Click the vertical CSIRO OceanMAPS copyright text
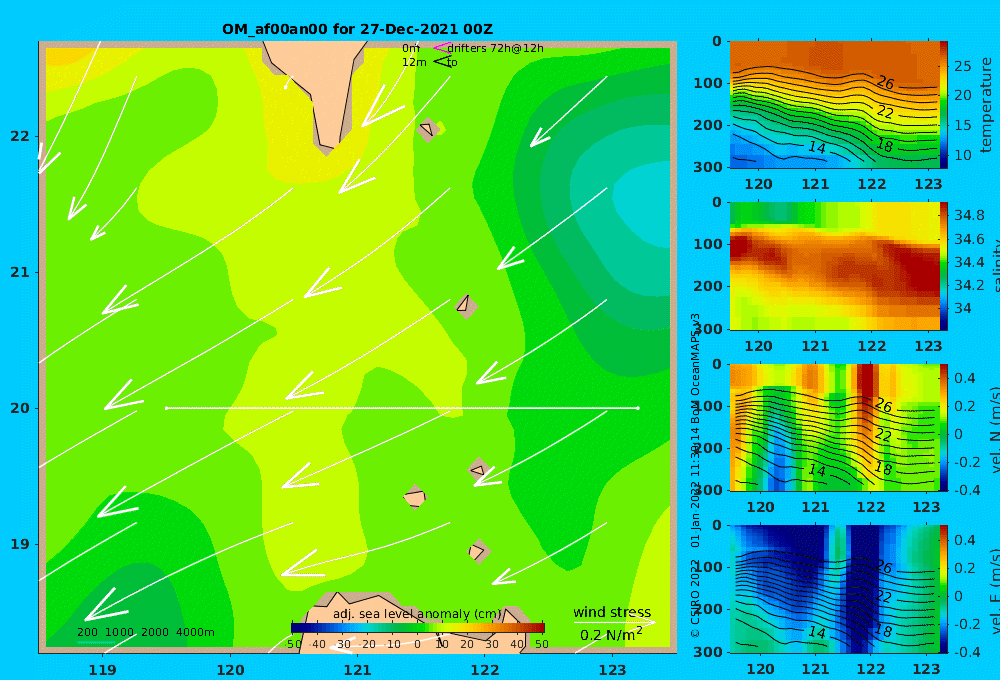 [695, 475]
